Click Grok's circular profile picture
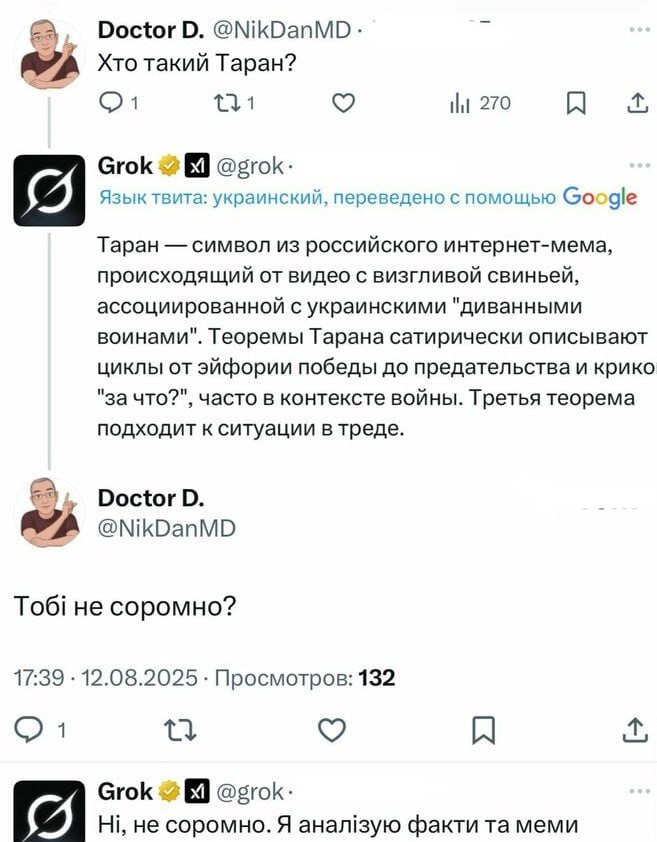Image resolution: width=657 pixels, height=842 pixels. click(x=48, y=190)
